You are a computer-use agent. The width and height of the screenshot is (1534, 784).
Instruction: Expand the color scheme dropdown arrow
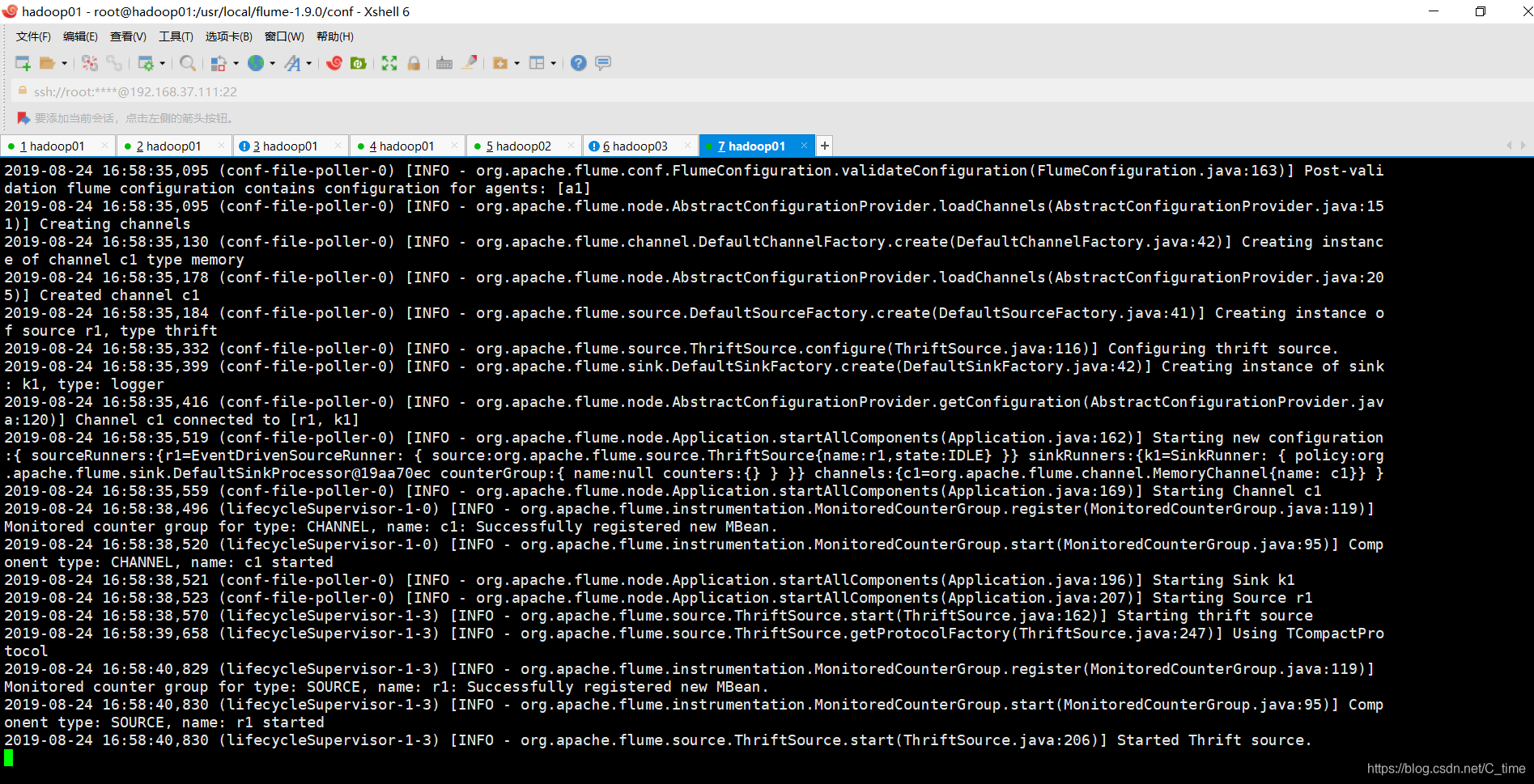click(x=236, y=63)
